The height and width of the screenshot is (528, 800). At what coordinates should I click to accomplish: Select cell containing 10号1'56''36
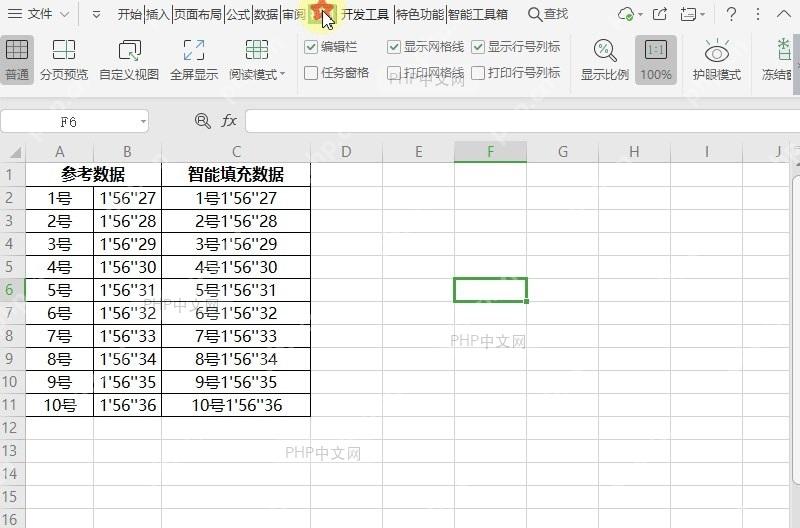(x=236, y=405)
